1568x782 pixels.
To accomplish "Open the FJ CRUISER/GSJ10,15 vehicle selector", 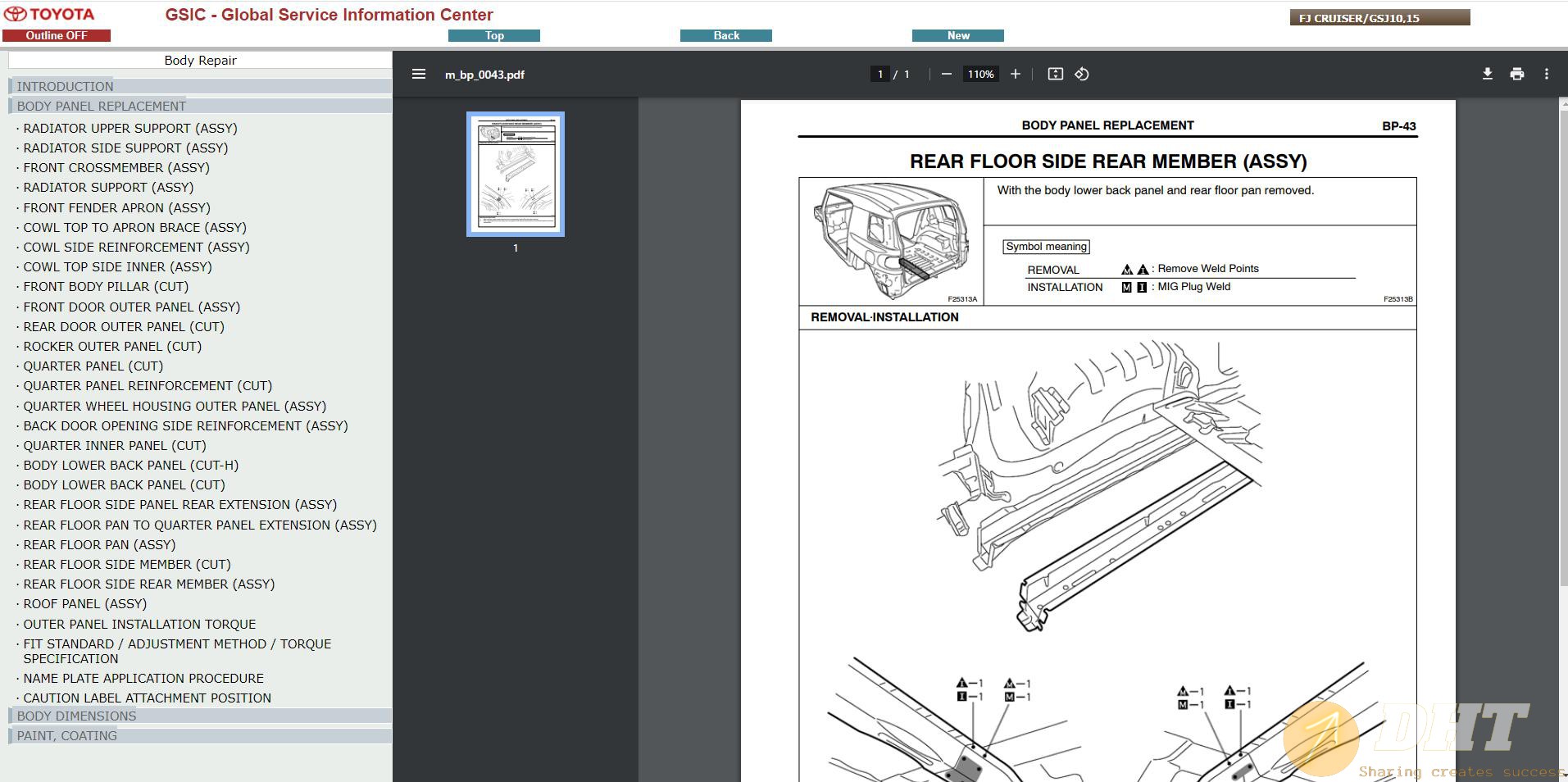I will (1380, 17).
